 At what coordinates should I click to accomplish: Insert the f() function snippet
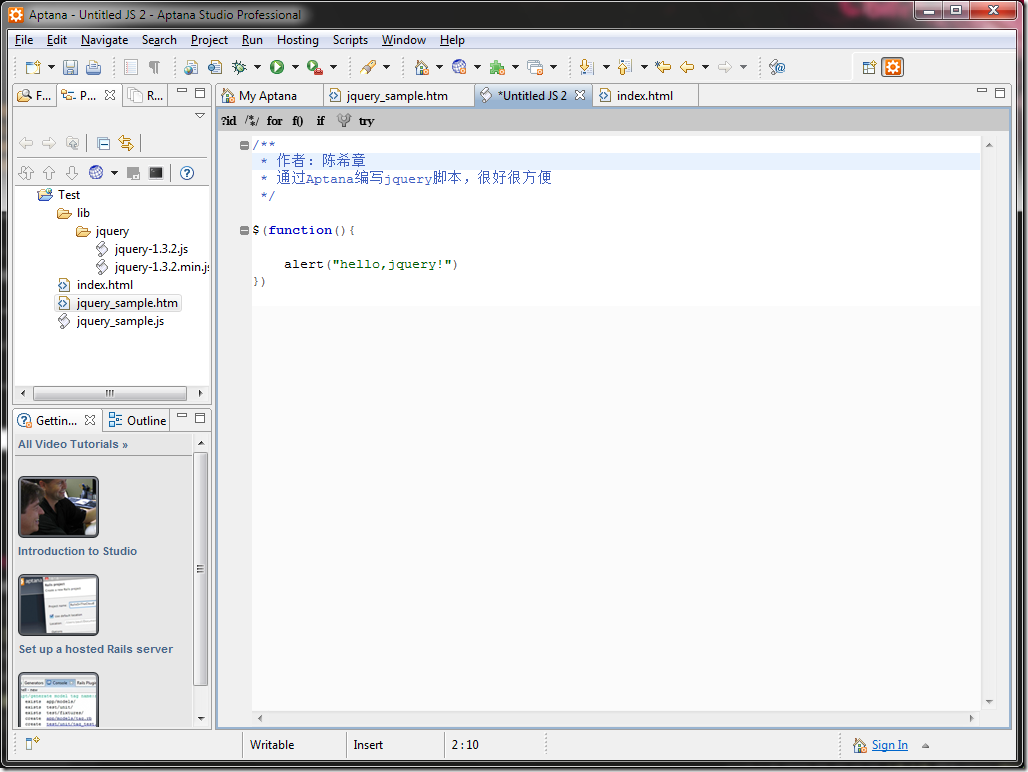pyautogui.click(x=298, y=121)
